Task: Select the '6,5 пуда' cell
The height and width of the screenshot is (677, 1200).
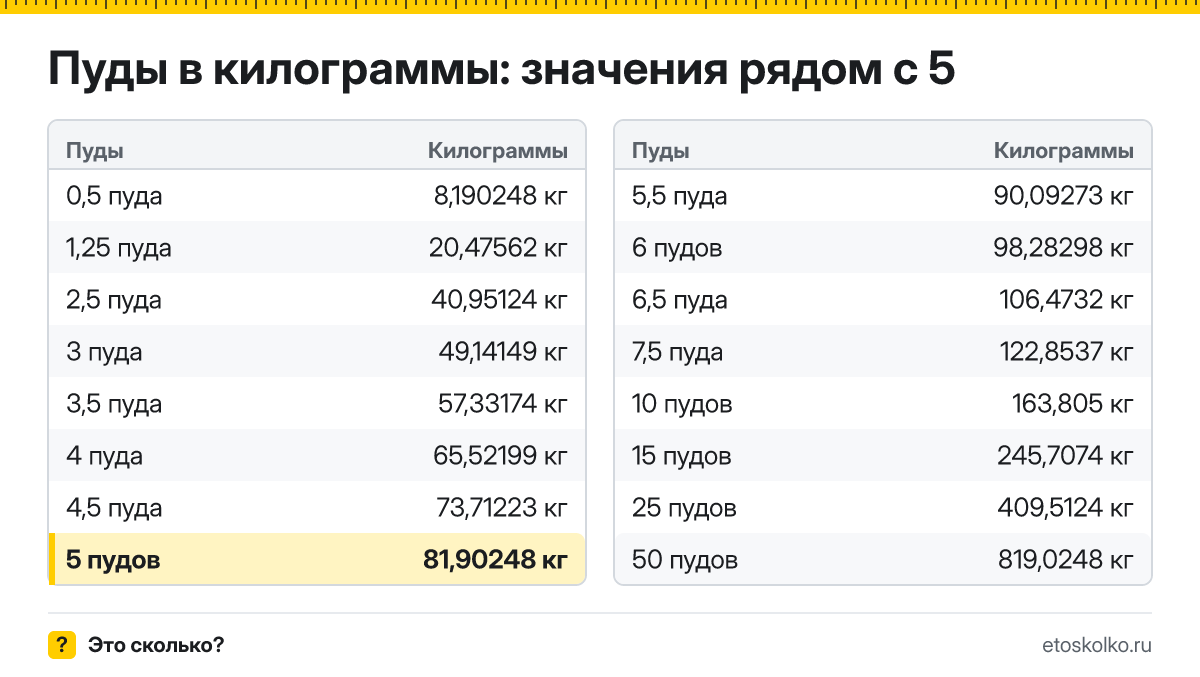Action: pyautogui.click(x=680, y=301)
